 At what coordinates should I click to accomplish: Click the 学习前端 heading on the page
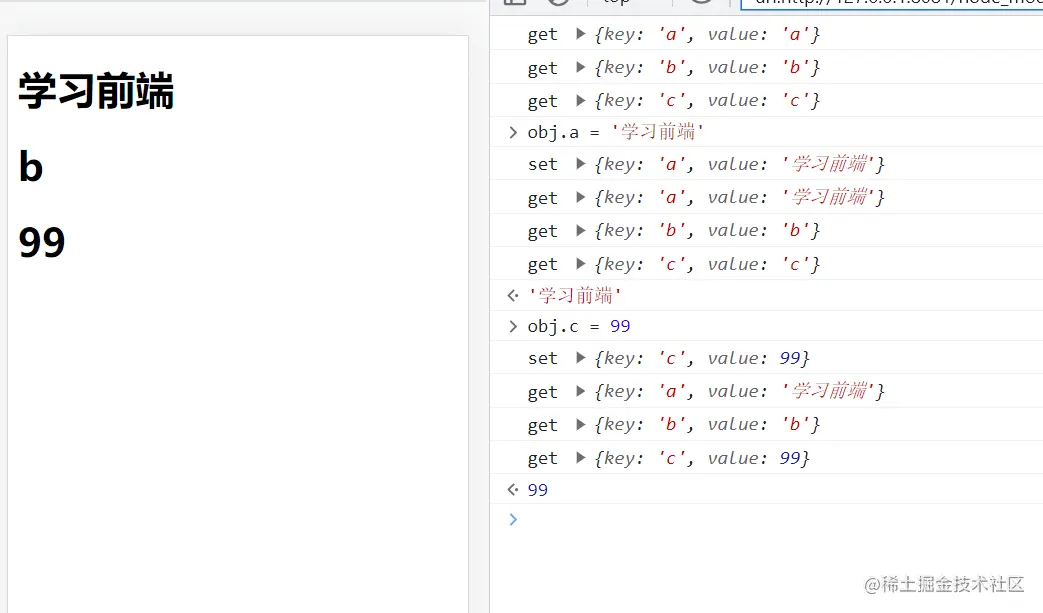[96, 91]
